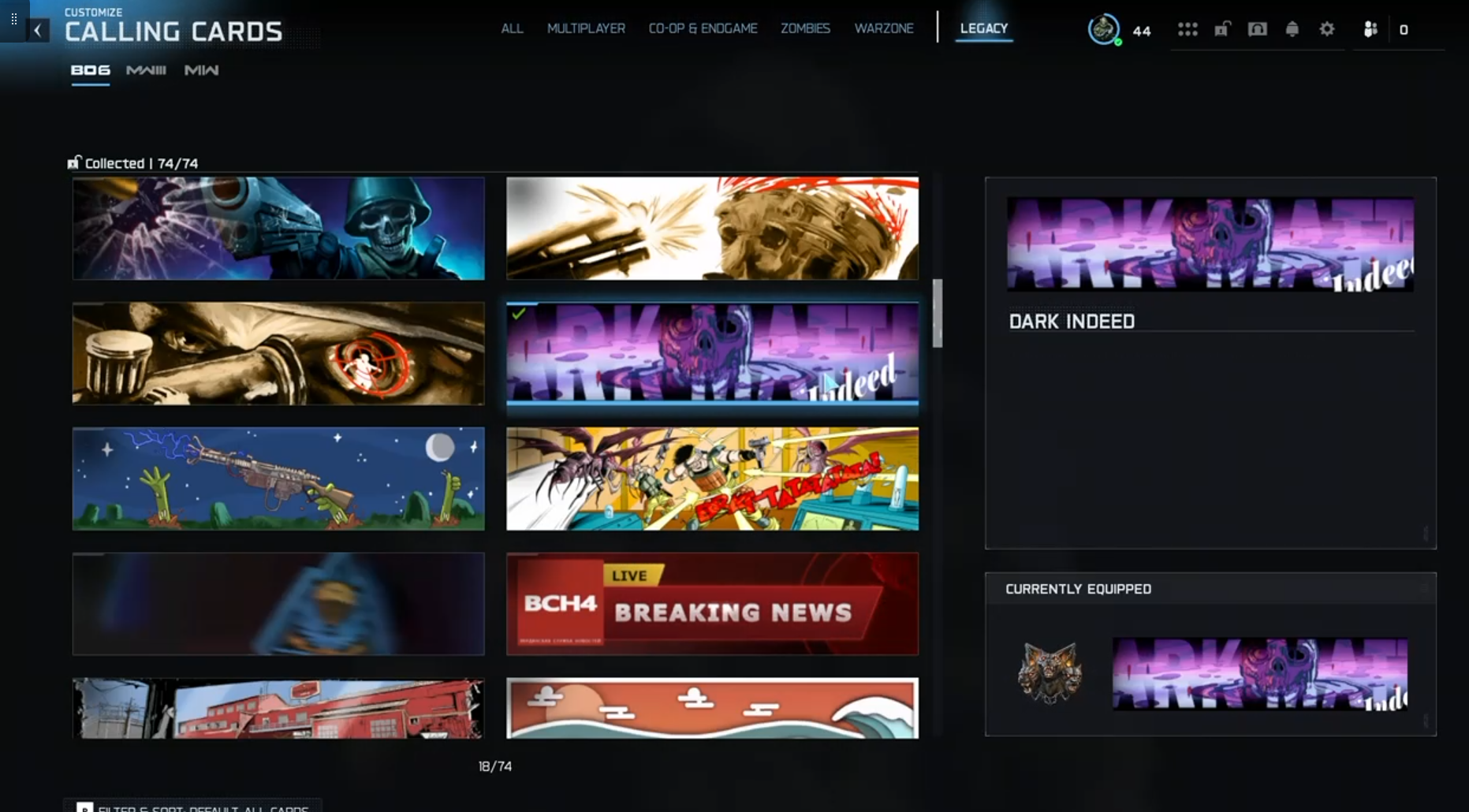Open the settings gear
The width and height of the screenshot is (1469, 812).
[1327, 29]
